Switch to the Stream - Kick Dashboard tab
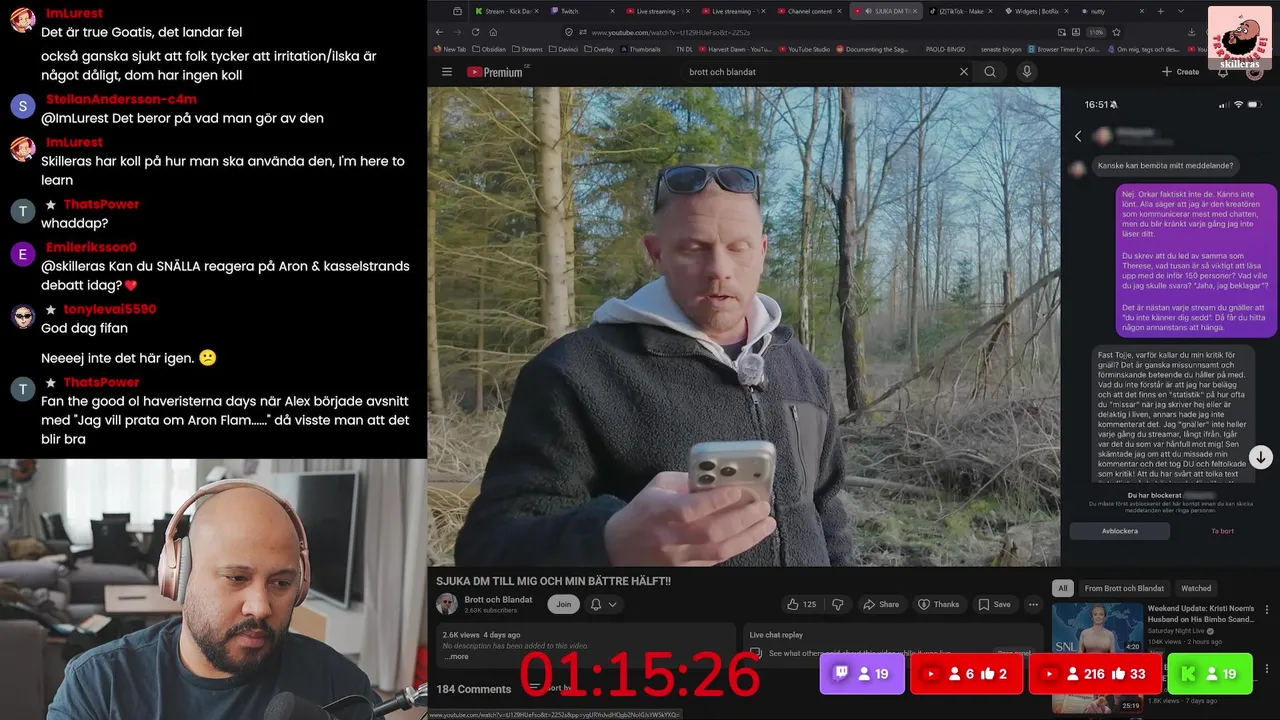 point(507,11)
